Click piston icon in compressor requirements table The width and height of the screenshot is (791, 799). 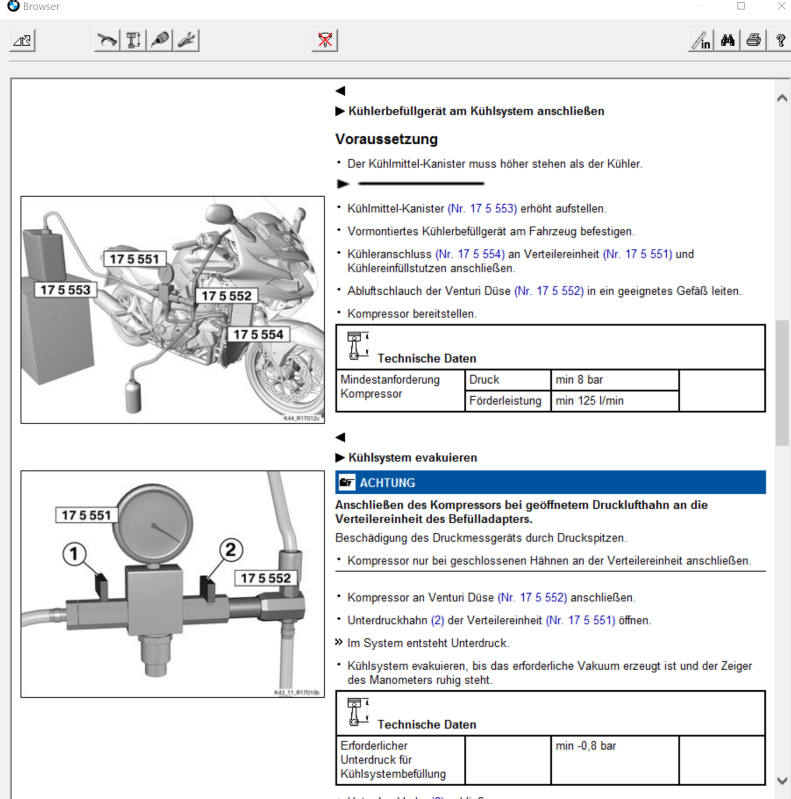358,347
